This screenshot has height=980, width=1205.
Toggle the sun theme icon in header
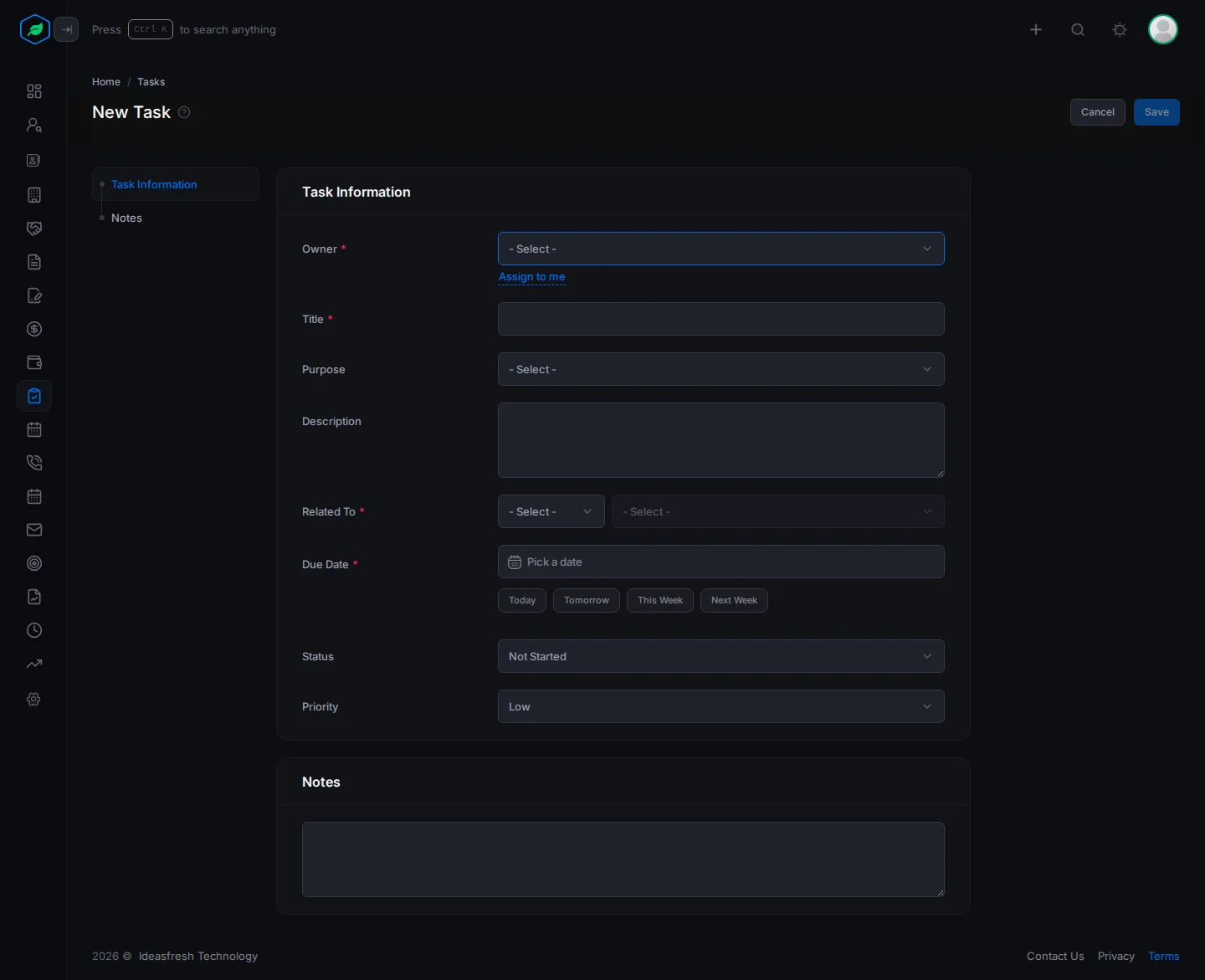click(x=1120, y=29)
